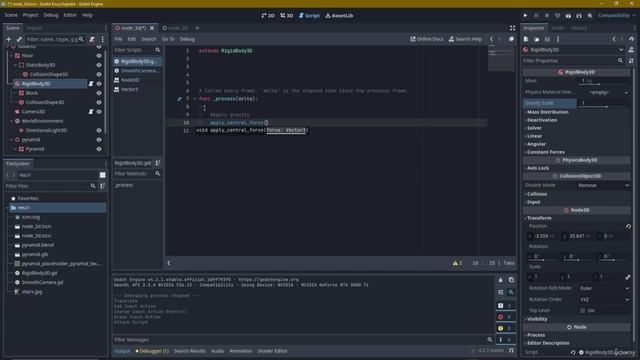The image size is (640, 360).
Task: Open the Rotation Edit Mode dropdown
Action: click(x=603, y=289)
